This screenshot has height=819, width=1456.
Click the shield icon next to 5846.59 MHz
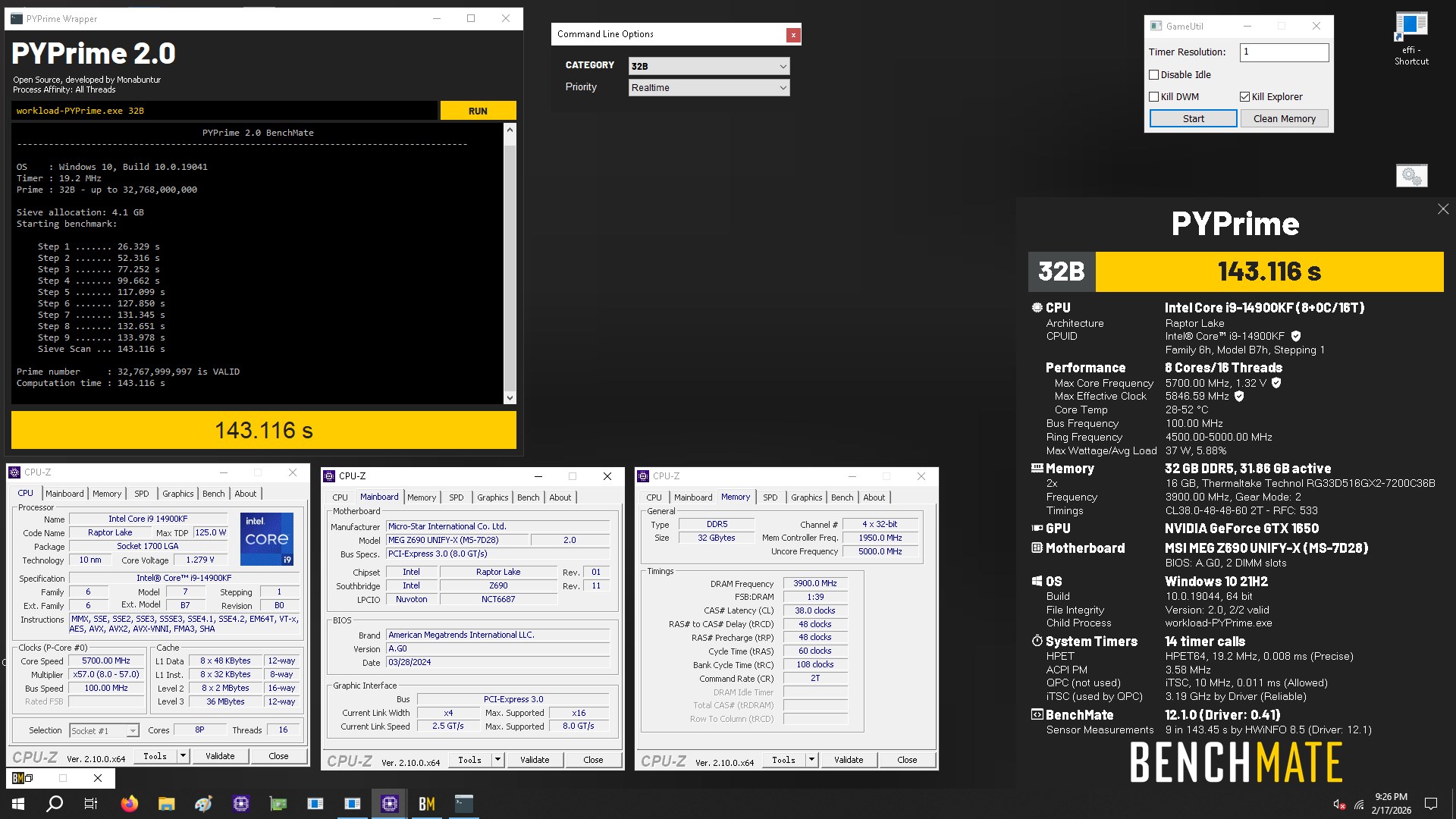(1239, 396)
